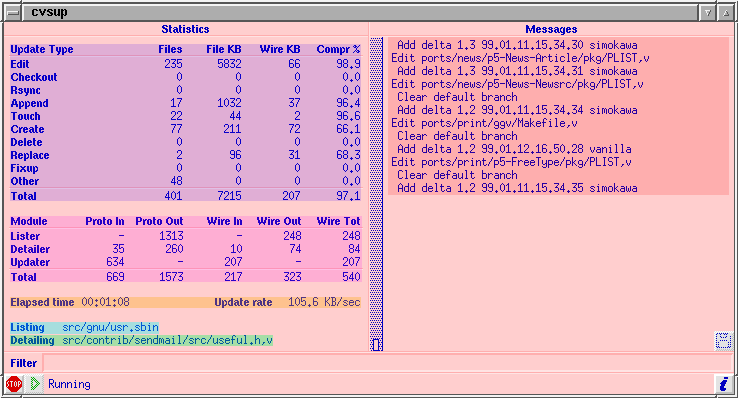Click the maximize triangle in title bar
738x398 pixels.
point(726,13)
